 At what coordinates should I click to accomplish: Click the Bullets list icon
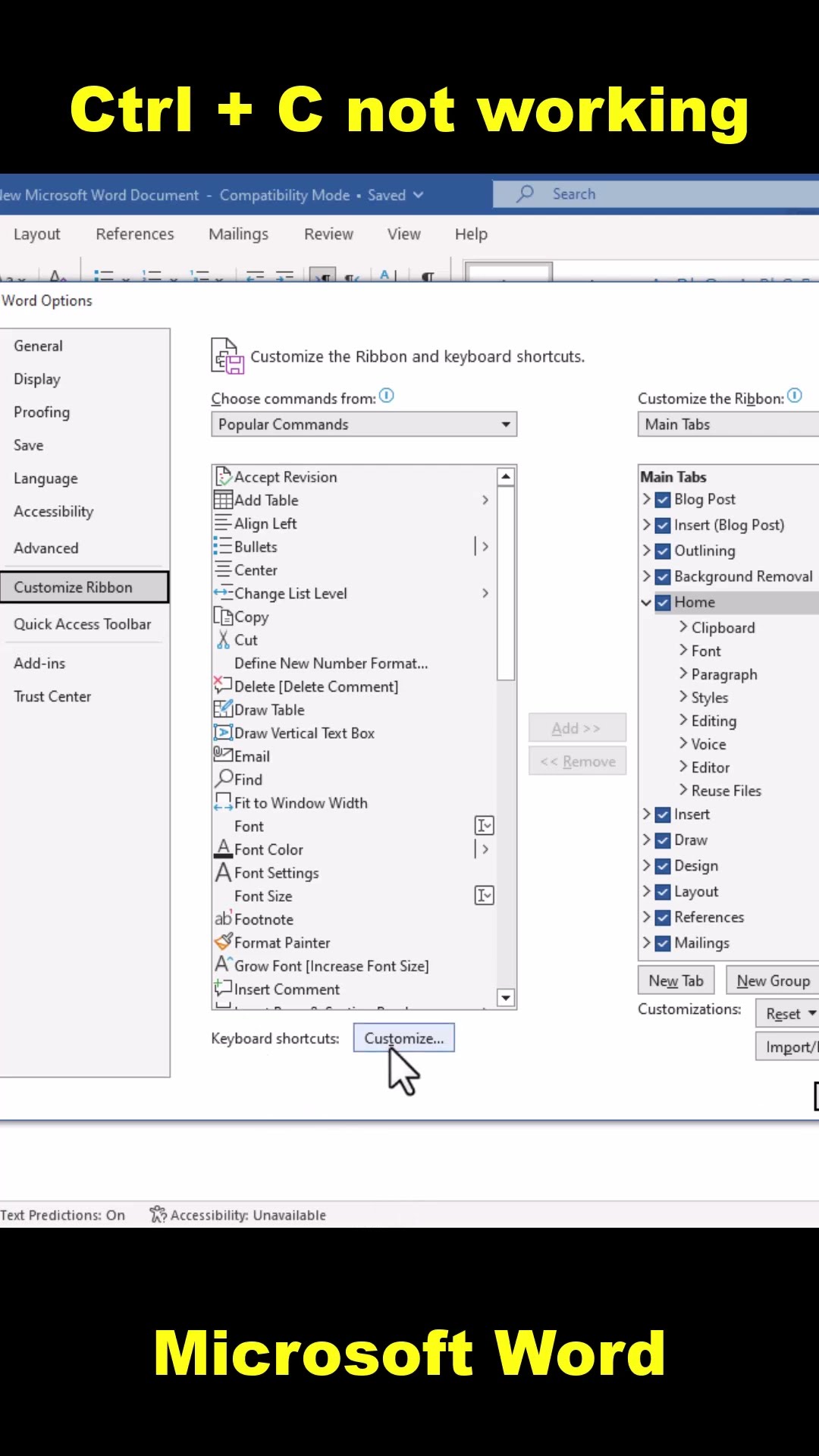click(223, 547)
